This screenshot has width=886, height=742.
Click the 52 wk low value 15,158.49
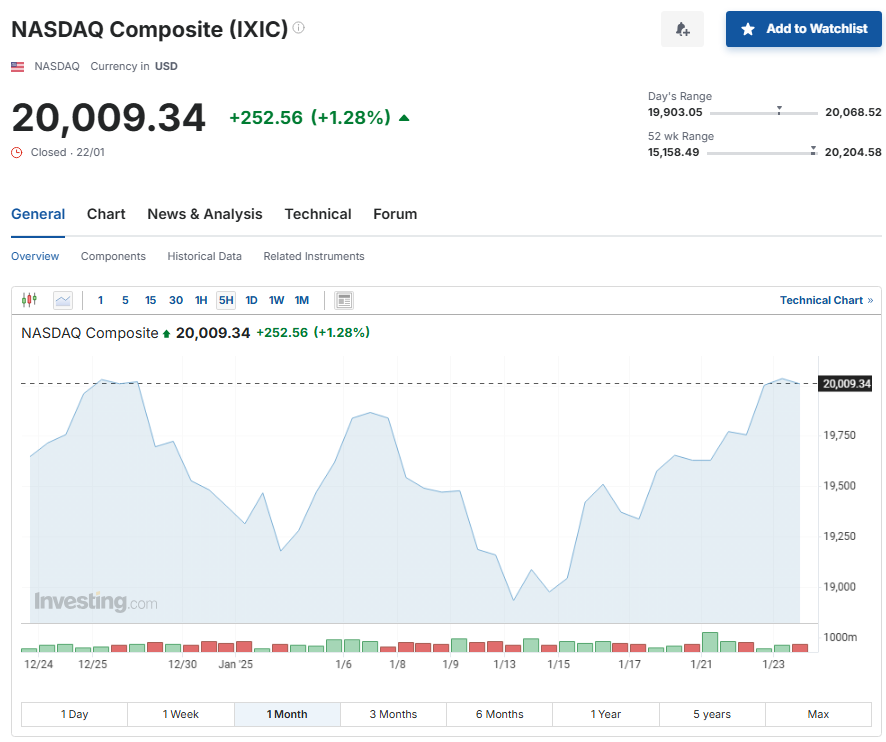pyautogui.click(x=673, y=152)
